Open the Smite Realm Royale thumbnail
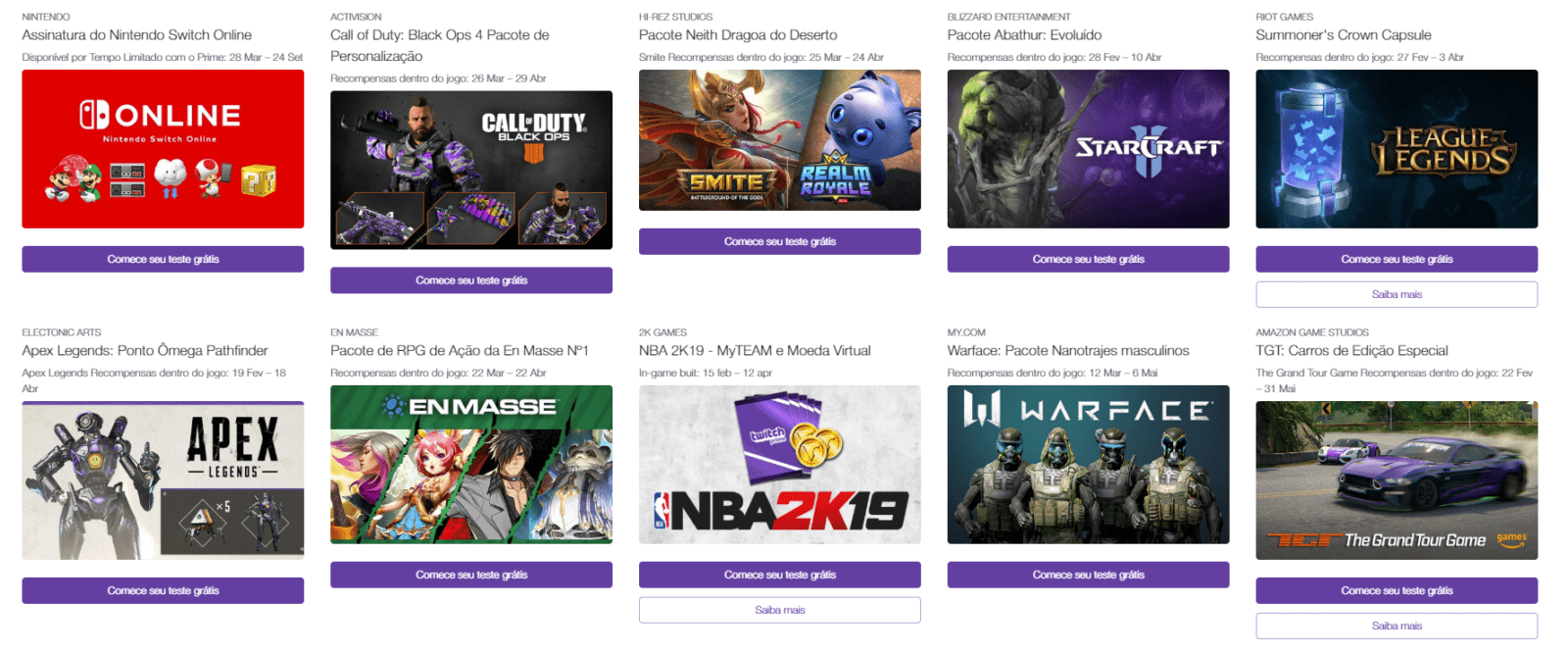Image resolution: width=1568 pixels, height=655 pixels. (780, 140)
